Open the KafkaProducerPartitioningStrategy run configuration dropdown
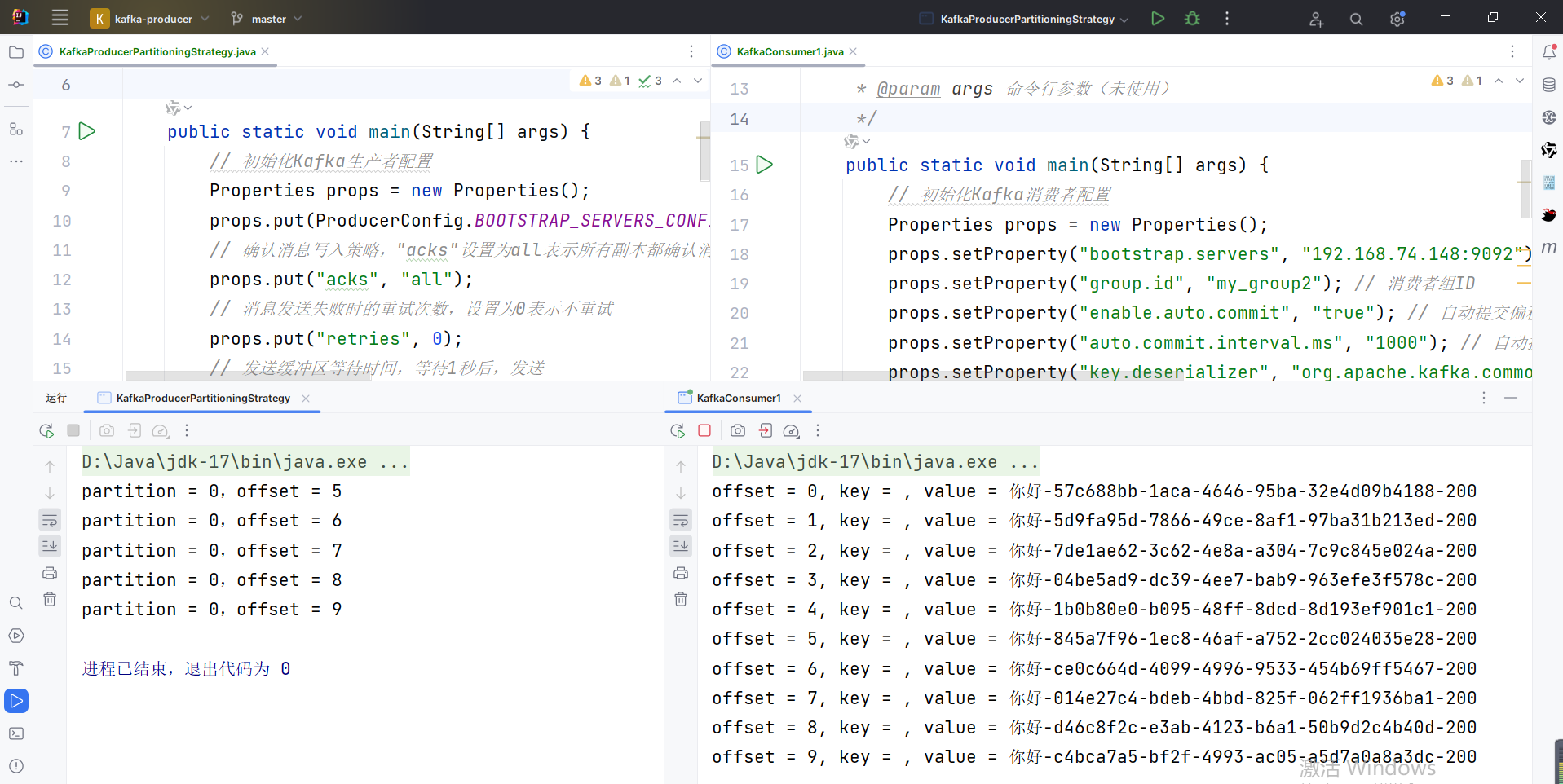 [1025, 19]
